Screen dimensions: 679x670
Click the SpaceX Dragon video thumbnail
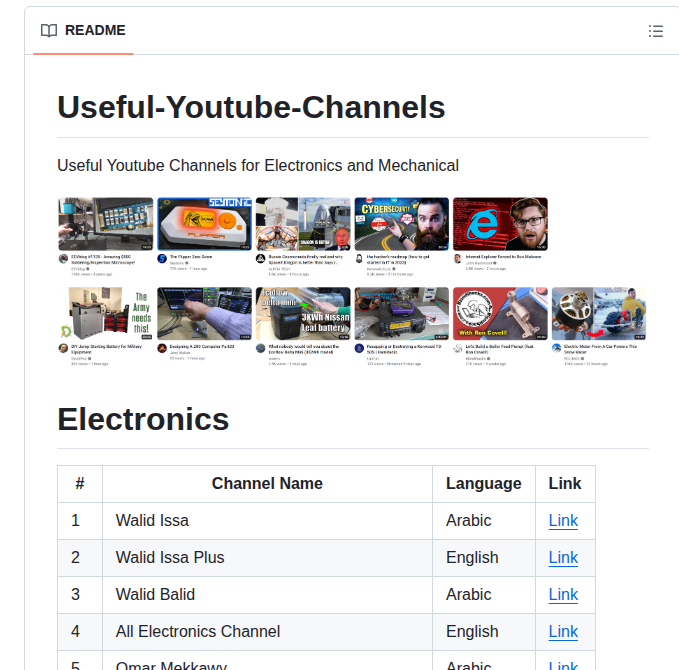(x=303, y=224)
